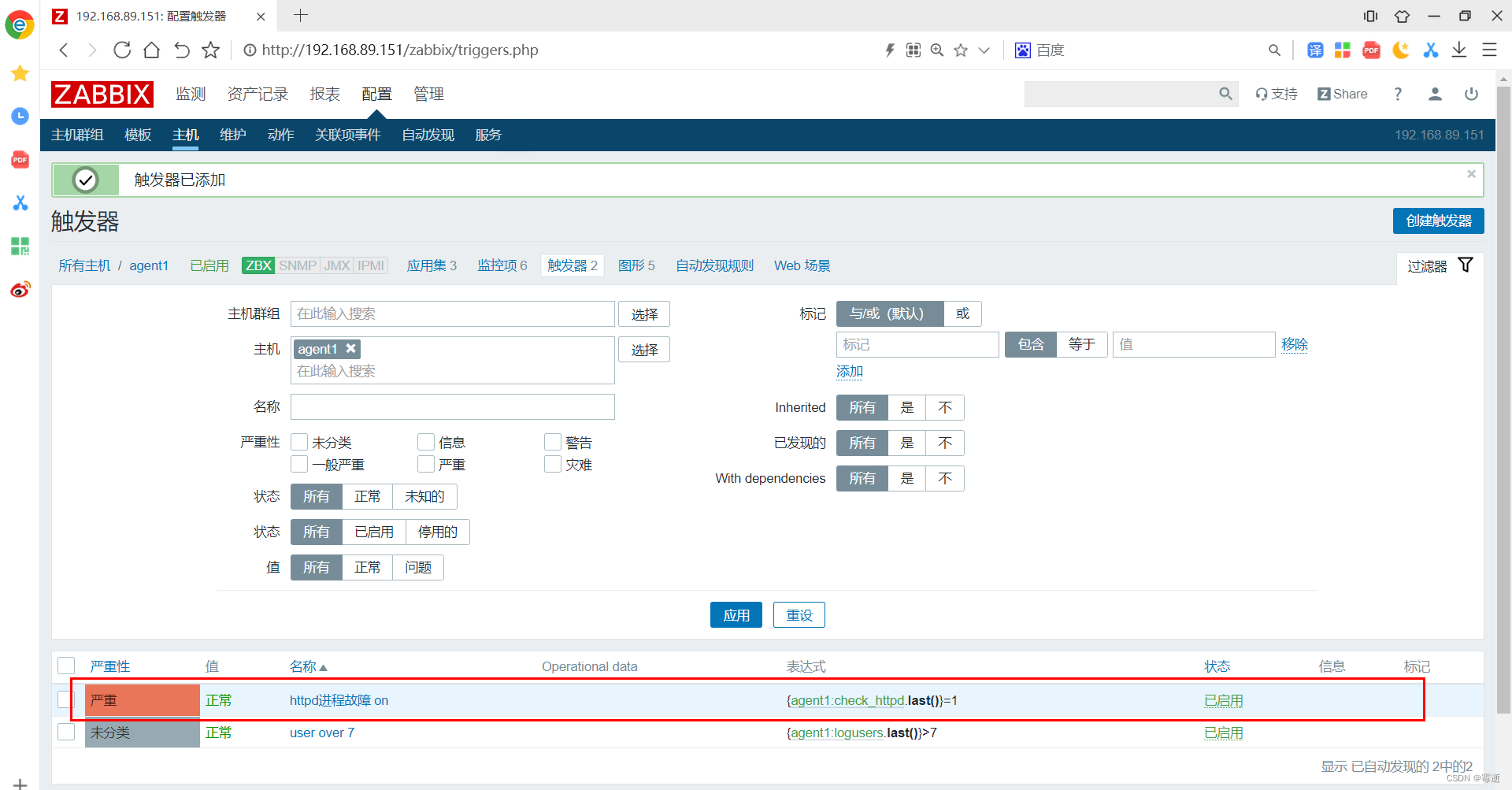Click the PDF extension icon in toolbar
This screenshot has width=1512, height=790.
point(1371,50)
